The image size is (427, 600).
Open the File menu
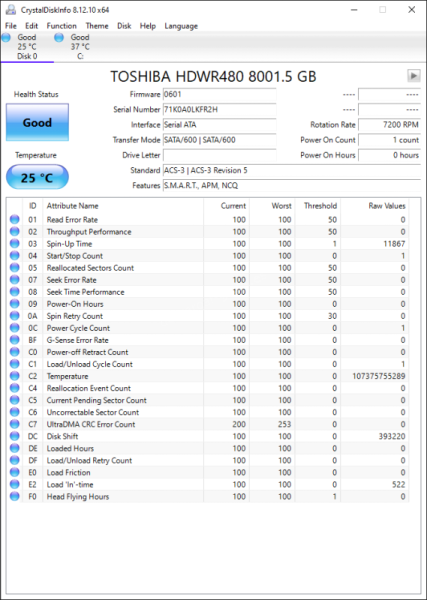pos(11,26)
